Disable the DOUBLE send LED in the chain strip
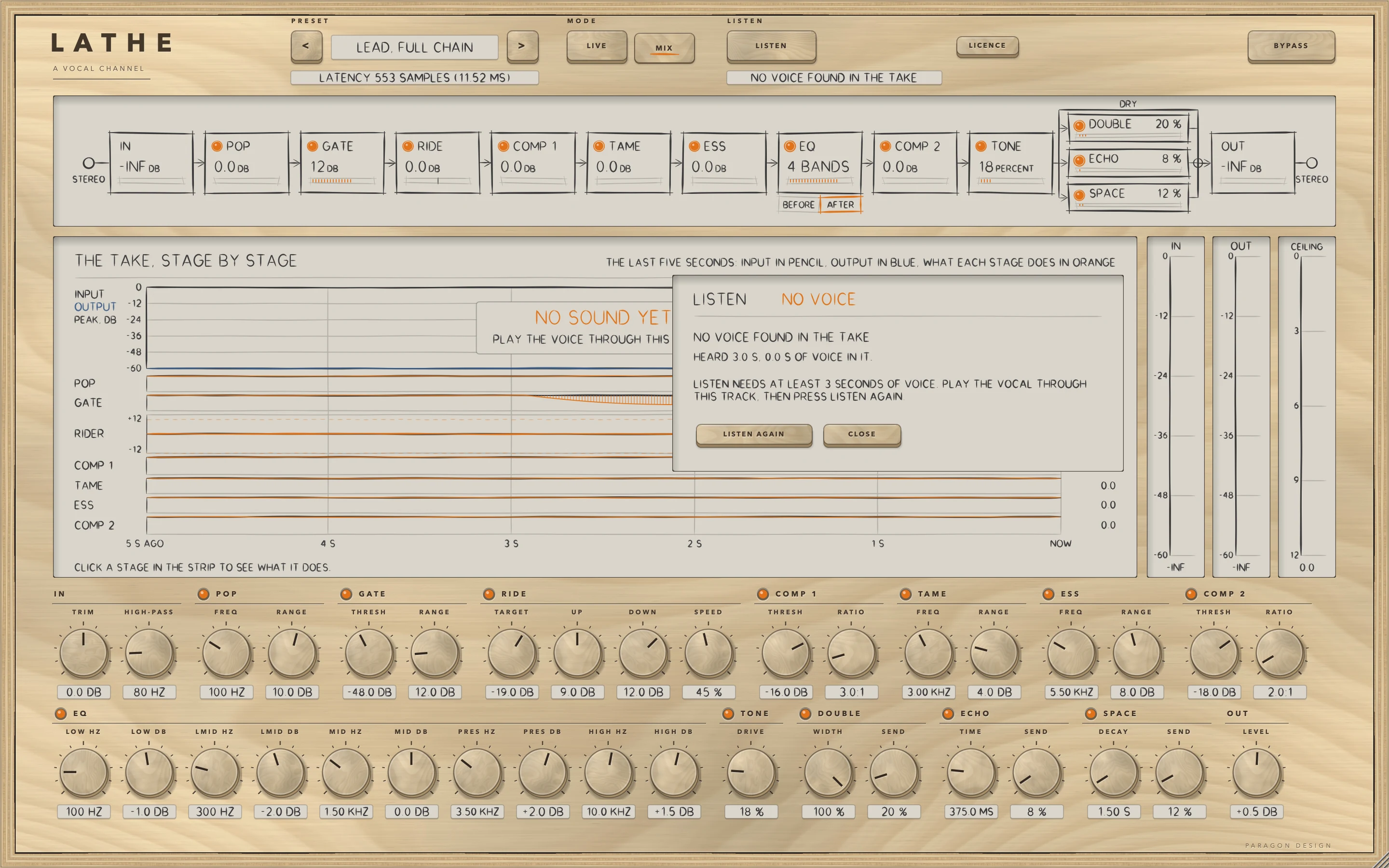 pyautogui.click(x=1079, y=125)
